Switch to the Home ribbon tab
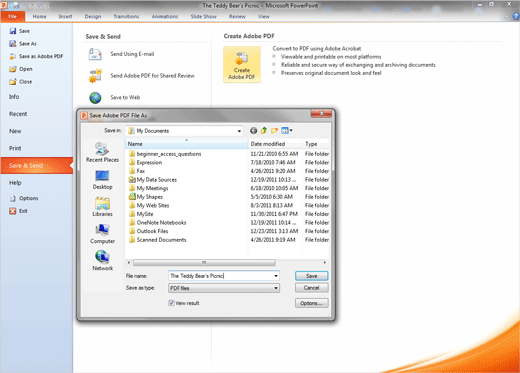This screenshot has width=520, height=373. (39, 16)
